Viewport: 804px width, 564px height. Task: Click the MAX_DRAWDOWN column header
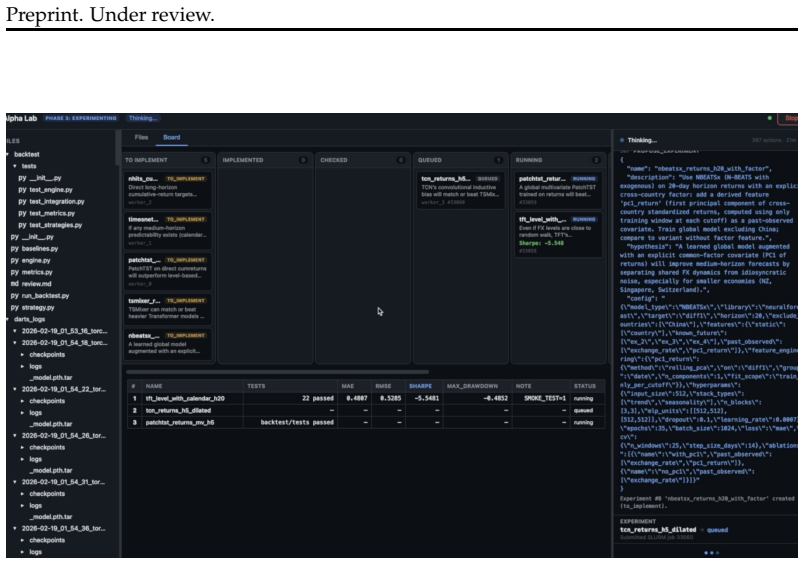(x=472, y=386)
